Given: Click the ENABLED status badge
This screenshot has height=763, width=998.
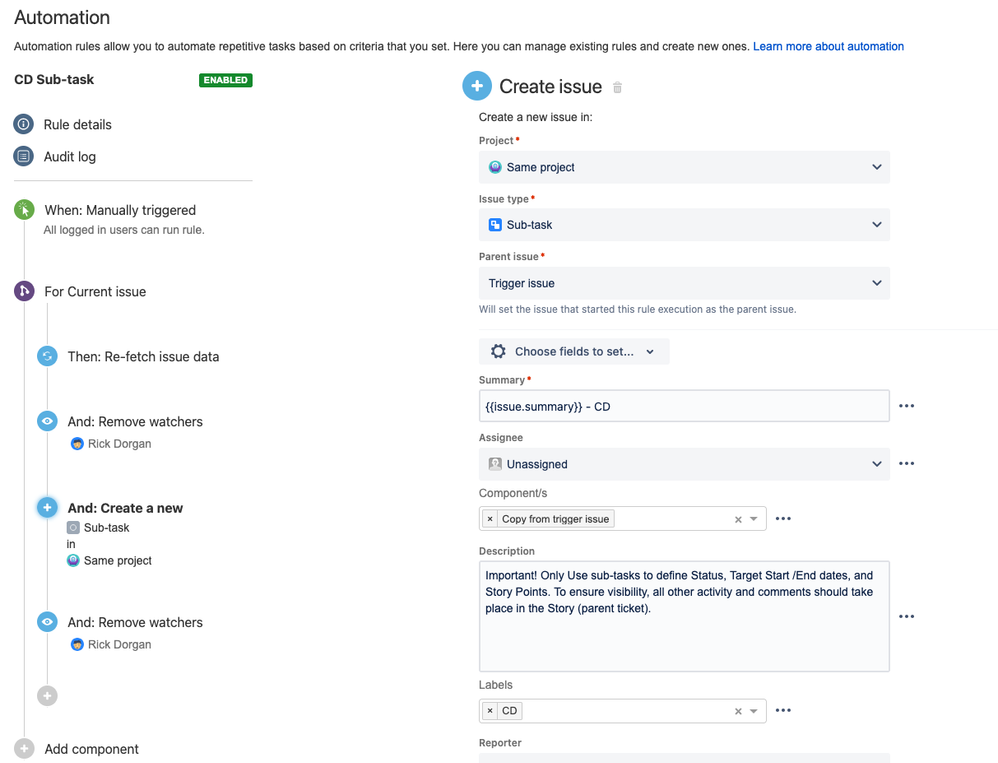Looking at the screenshot, I should (225, 80).
